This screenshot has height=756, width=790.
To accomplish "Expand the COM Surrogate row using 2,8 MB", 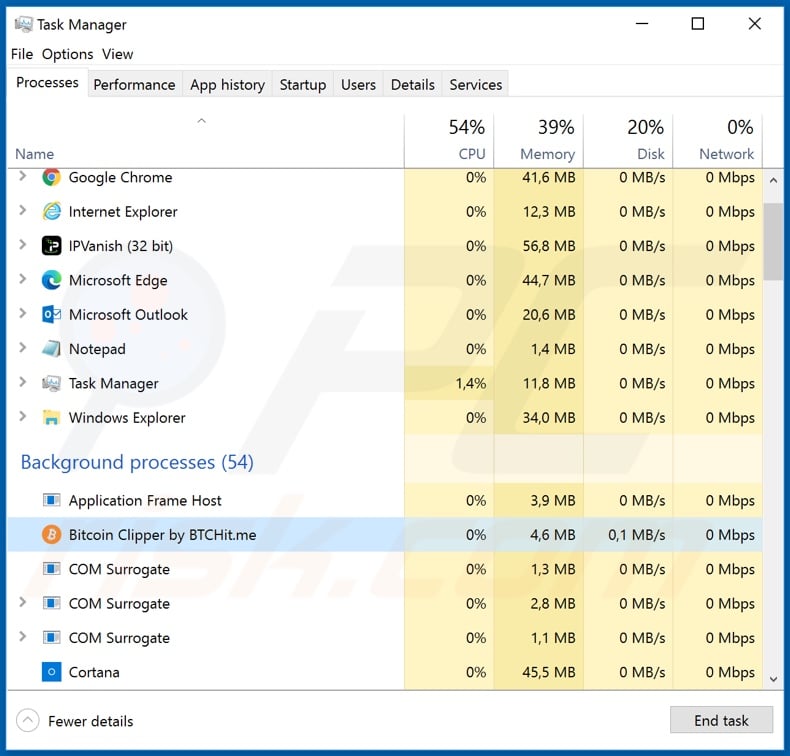I will click(23, 602).
